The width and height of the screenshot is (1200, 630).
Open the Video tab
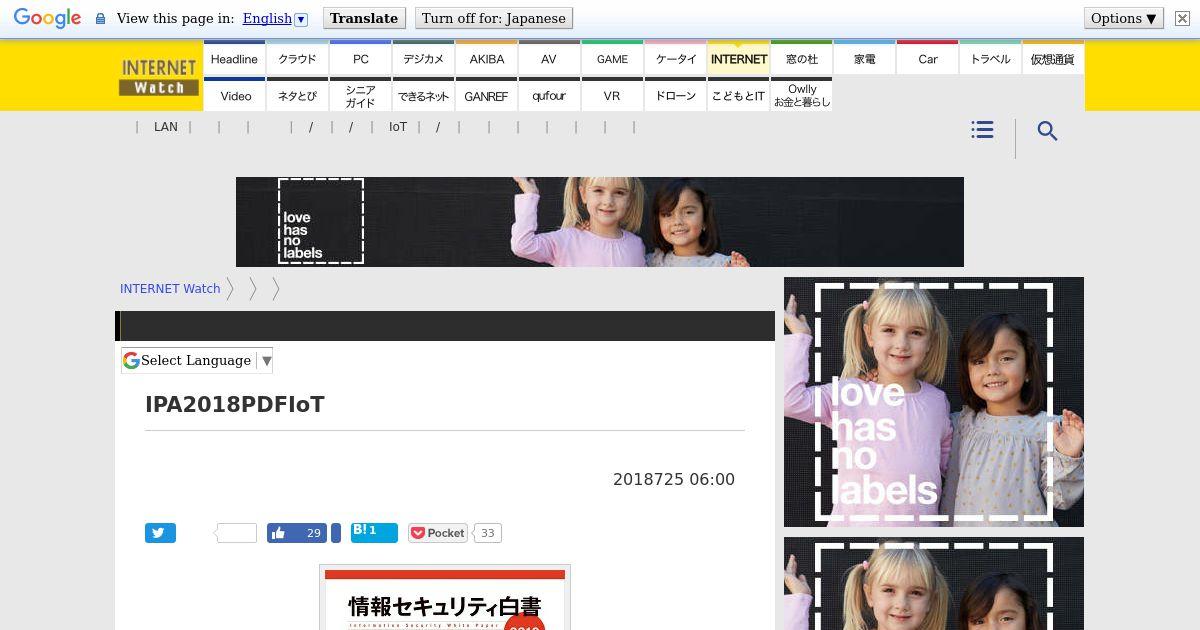(234, 95)
